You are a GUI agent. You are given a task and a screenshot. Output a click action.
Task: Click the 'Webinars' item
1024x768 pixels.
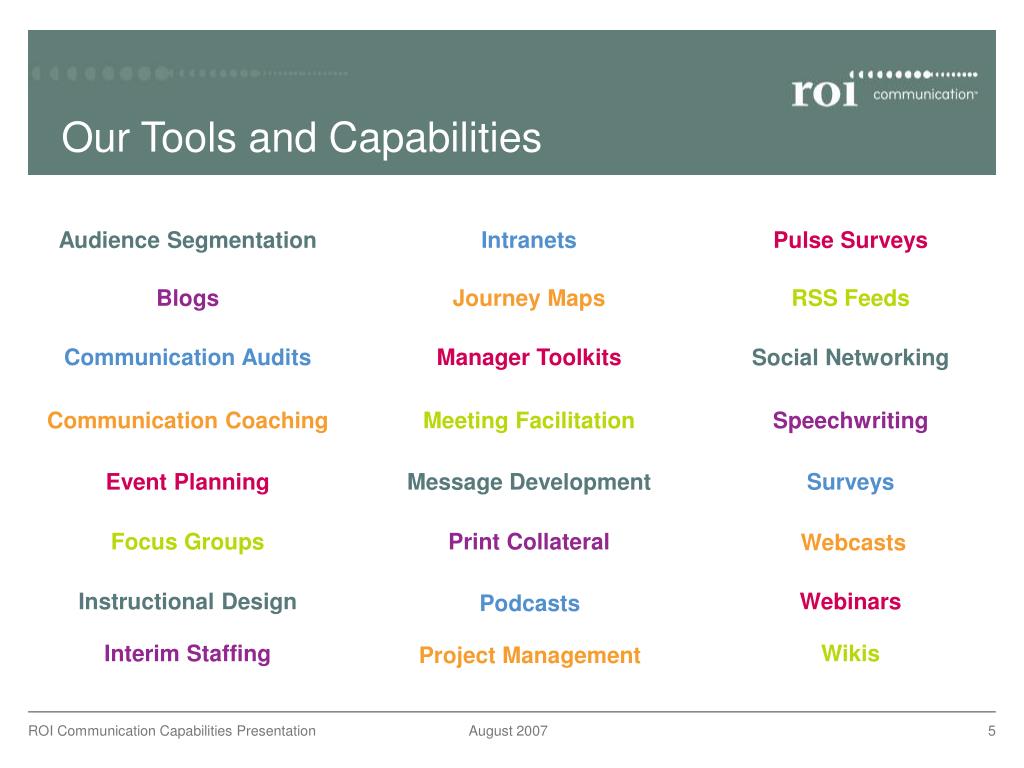pyautogui.click(x=850, y=601)
